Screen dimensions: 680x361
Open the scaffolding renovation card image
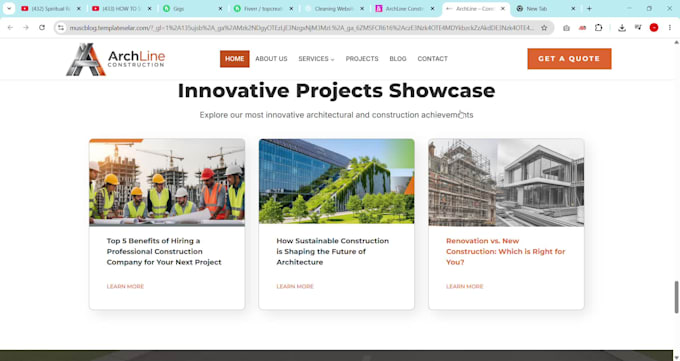(x=506, y=182)
